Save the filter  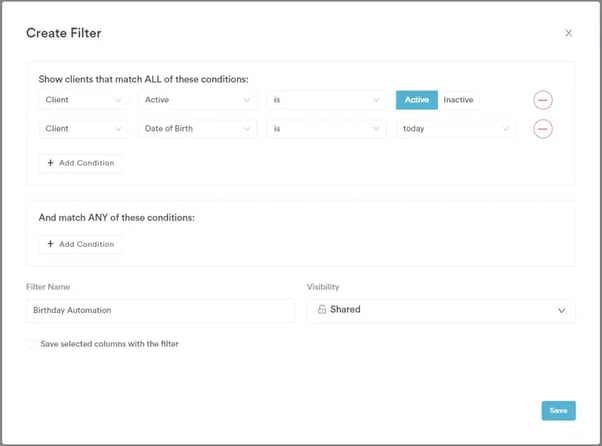[x=558, y=411]
